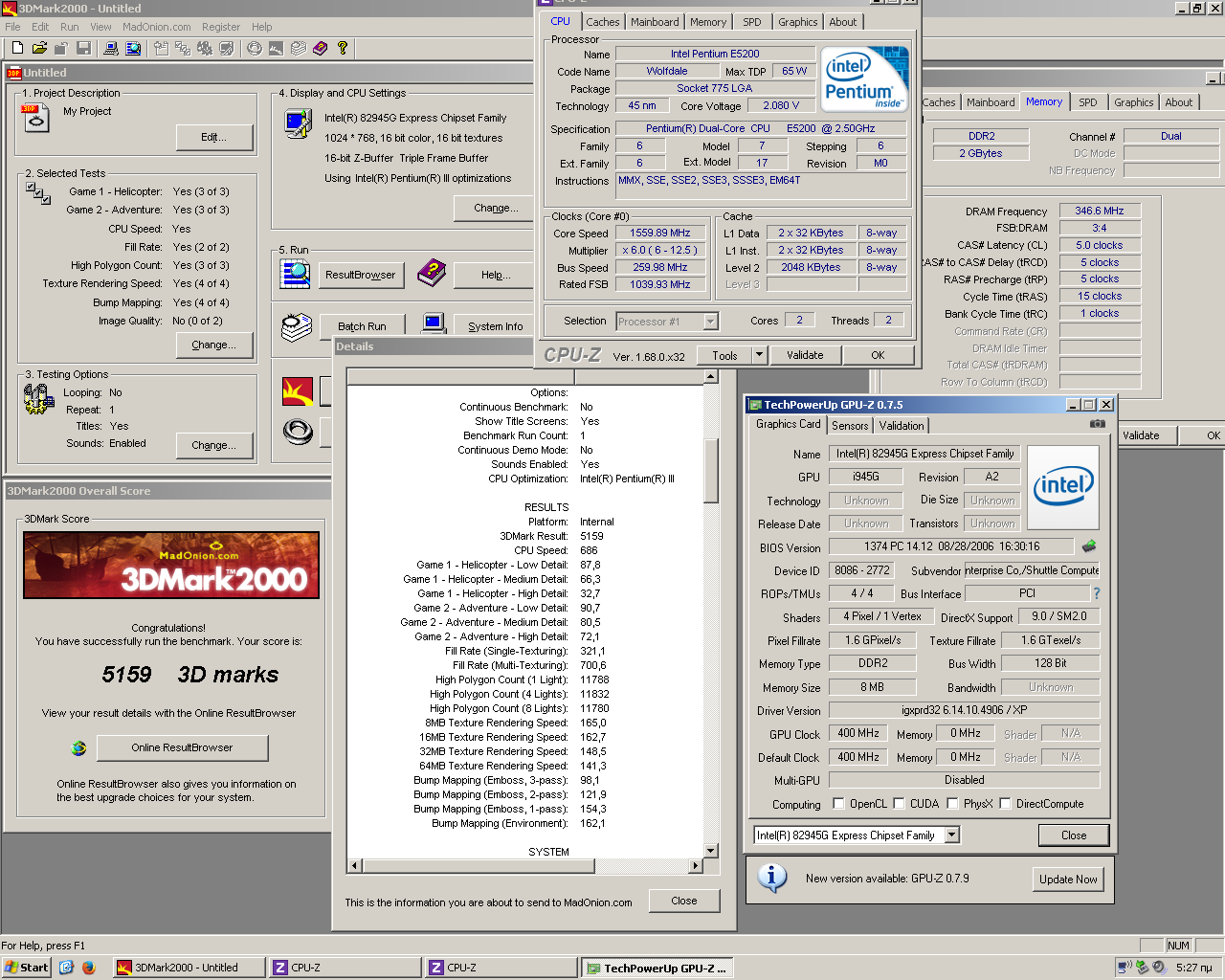Click the greyed torus toolbar icon
This screenshot has width=1225, height=980.
click(x=255, y=48)
